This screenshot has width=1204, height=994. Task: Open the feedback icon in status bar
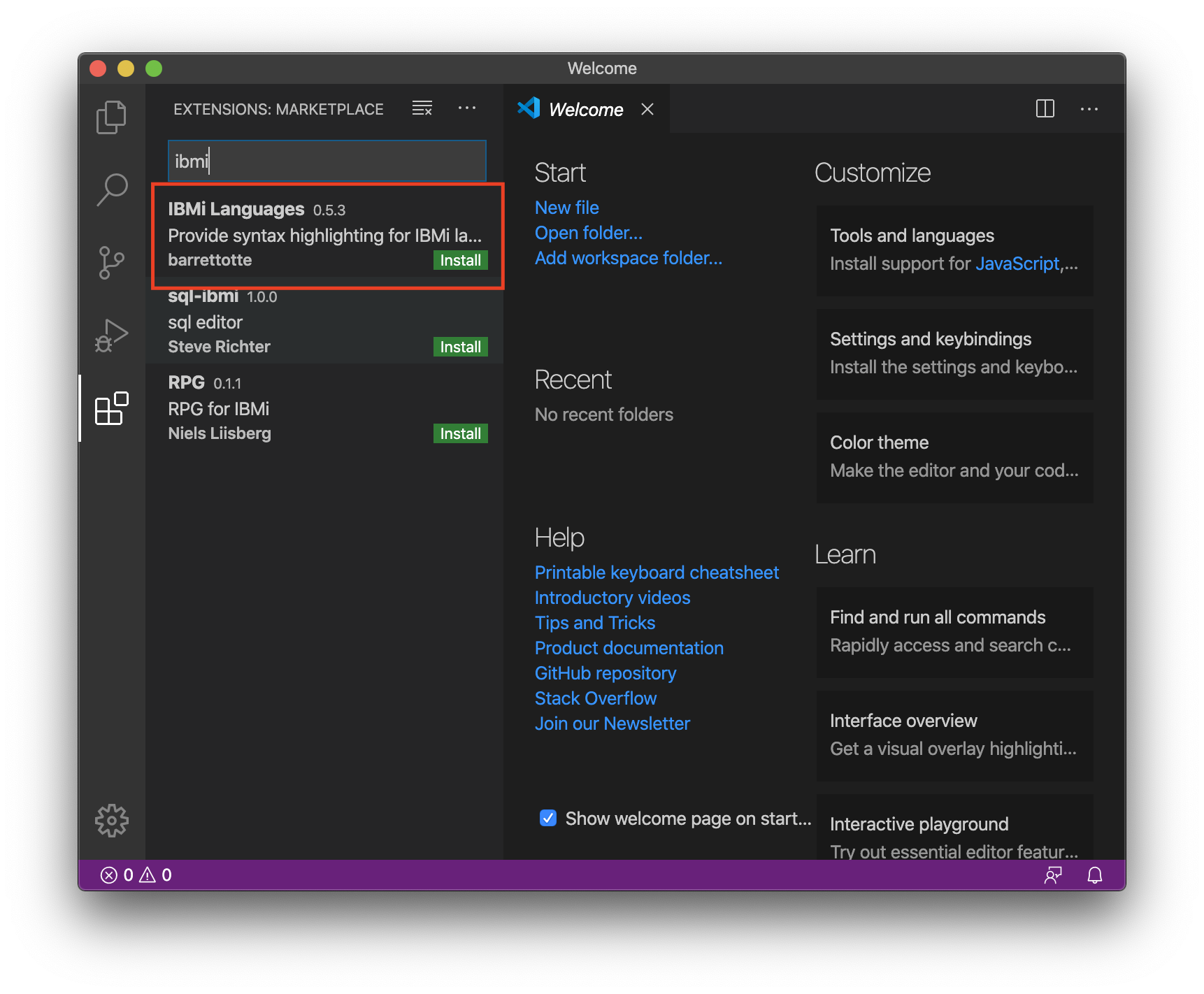click(x=1053, y=875)
